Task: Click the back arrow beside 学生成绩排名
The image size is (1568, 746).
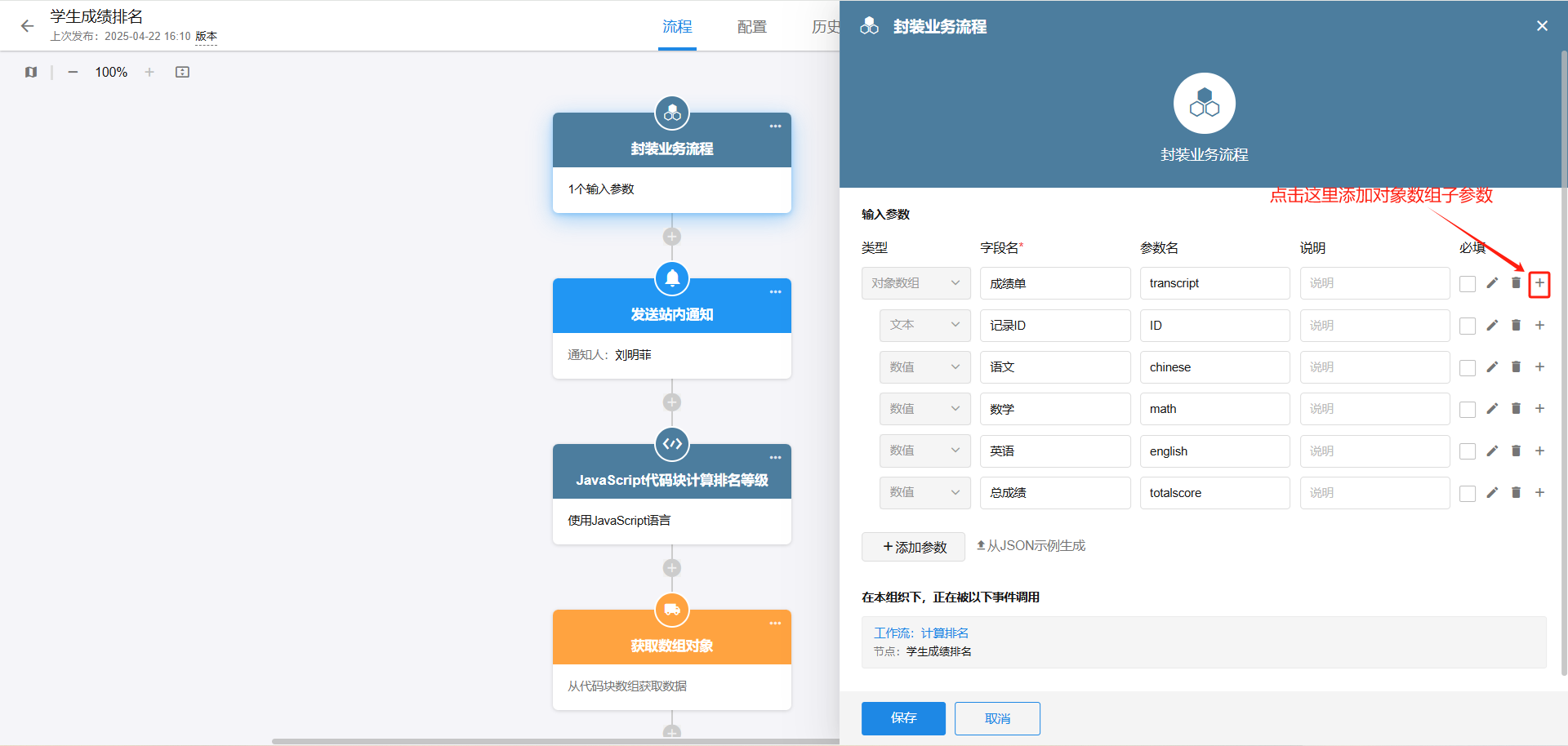Action: pos(27,26)
